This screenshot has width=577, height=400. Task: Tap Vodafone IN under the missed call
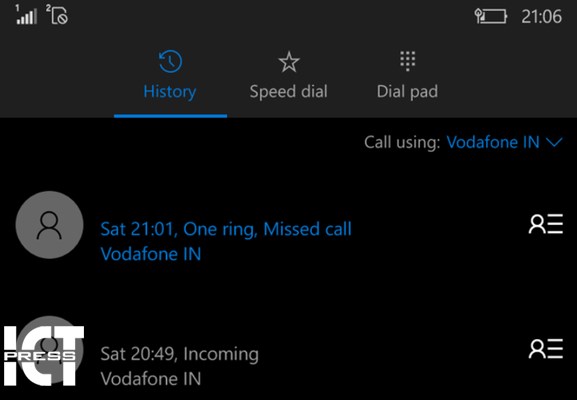(x=151, y=254)
